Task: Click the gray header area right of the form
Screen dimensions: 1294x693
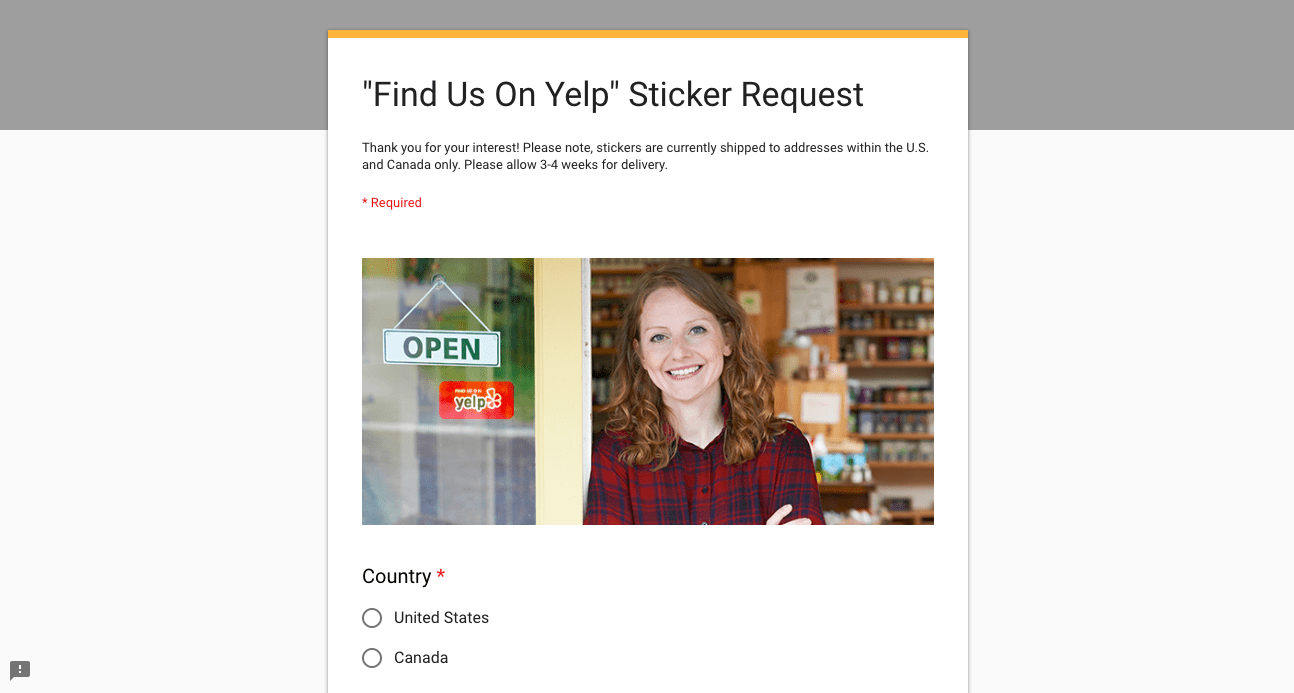Action: pyautogui.click(x=1131, y=65)
